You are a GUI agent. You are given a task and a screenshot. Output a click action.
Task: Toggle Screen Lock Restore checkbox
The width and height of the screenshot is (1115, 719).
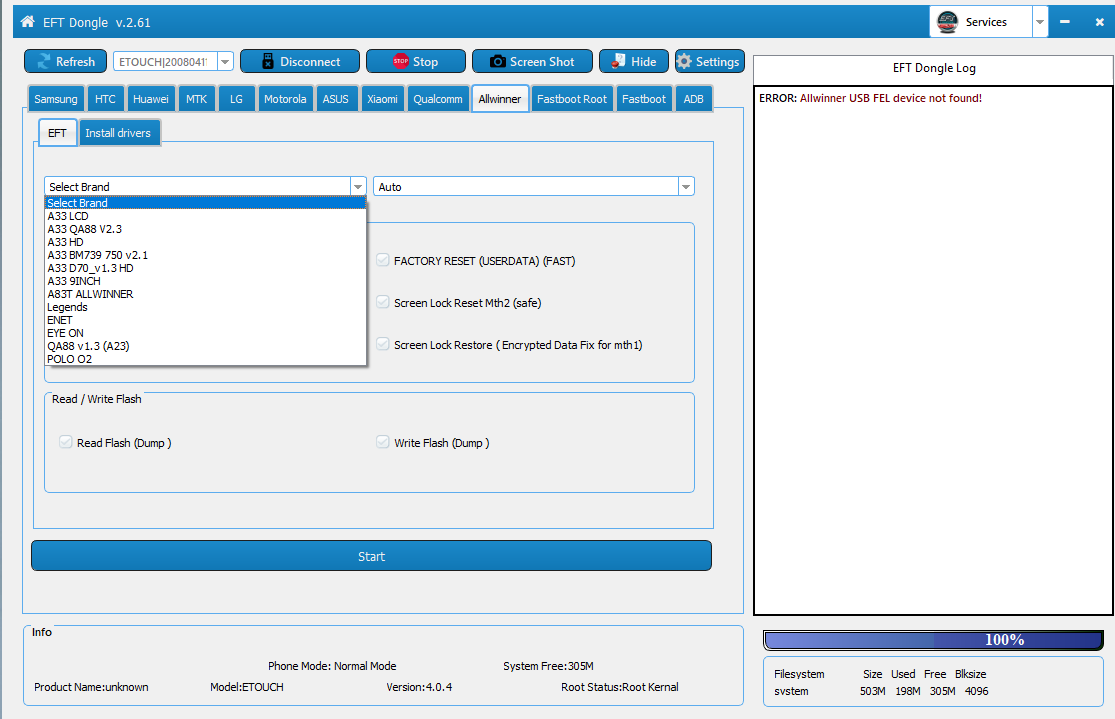pyautogui.click(x=383, y=344)
